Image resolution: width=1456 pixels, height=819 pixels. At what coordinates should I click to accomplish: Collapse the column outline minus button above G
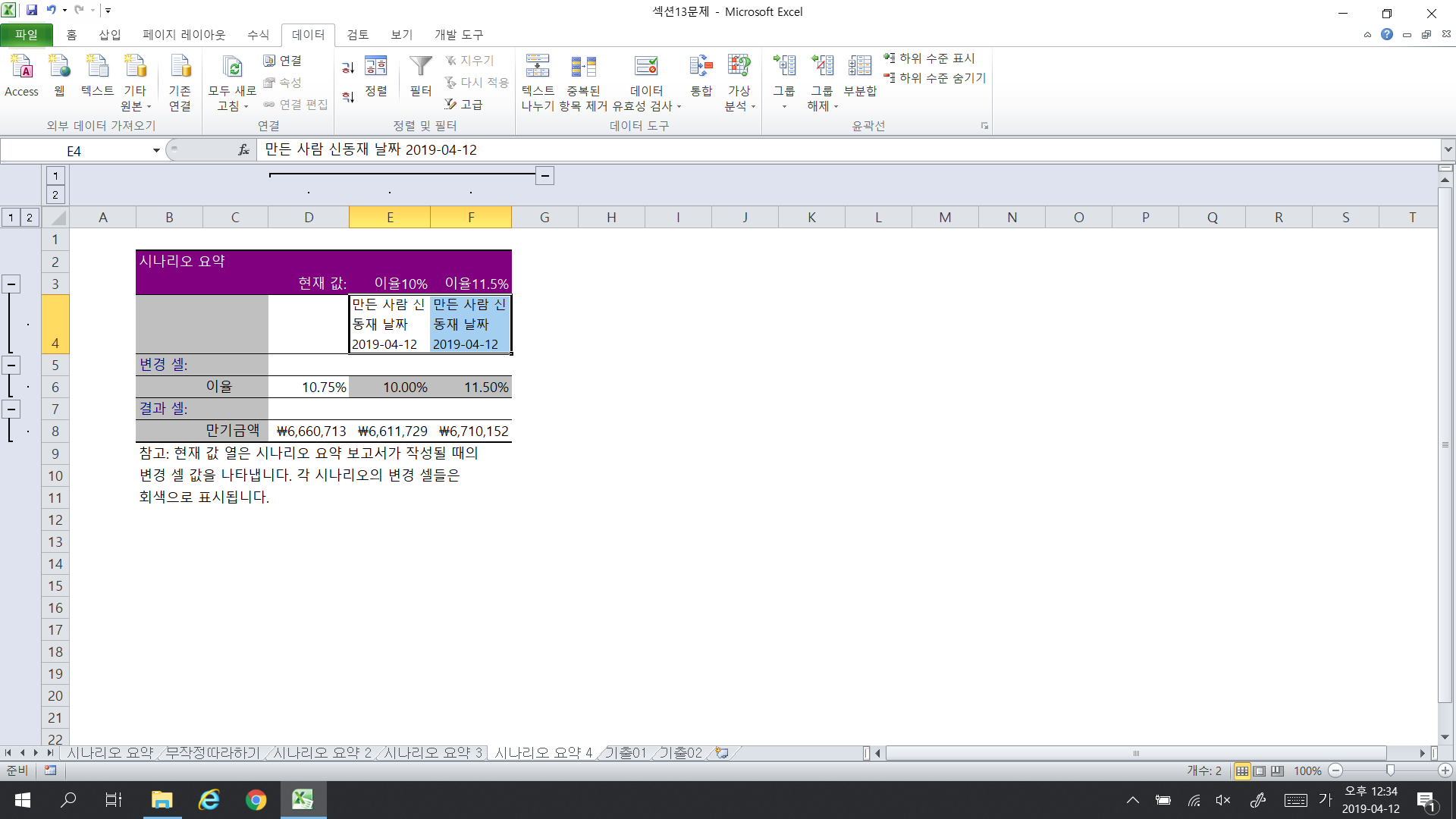(544, 176)
